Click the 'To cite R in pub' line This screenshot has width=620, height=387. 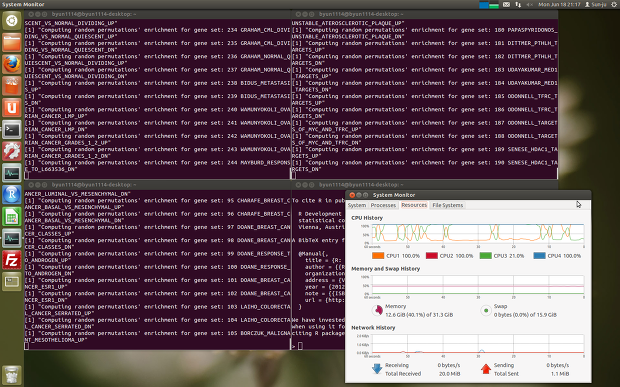tap(318, 201)
